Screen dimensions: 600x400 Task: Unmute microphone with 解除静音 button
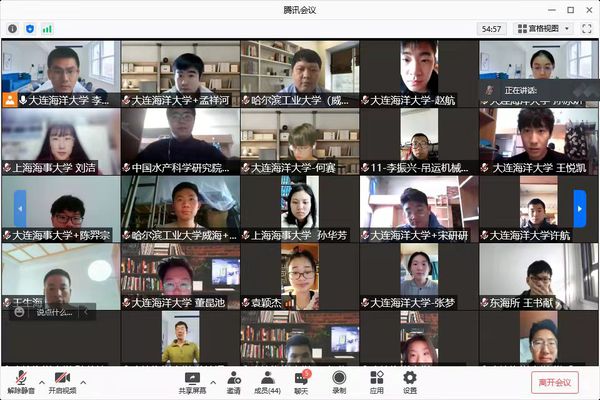point(20,381)
